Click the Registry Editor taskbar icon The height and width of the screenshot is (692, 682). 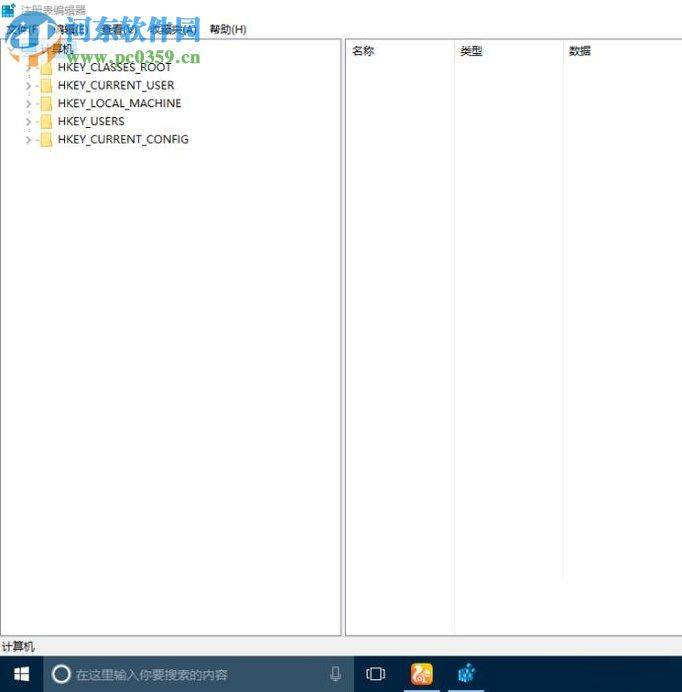pos(466,674)
